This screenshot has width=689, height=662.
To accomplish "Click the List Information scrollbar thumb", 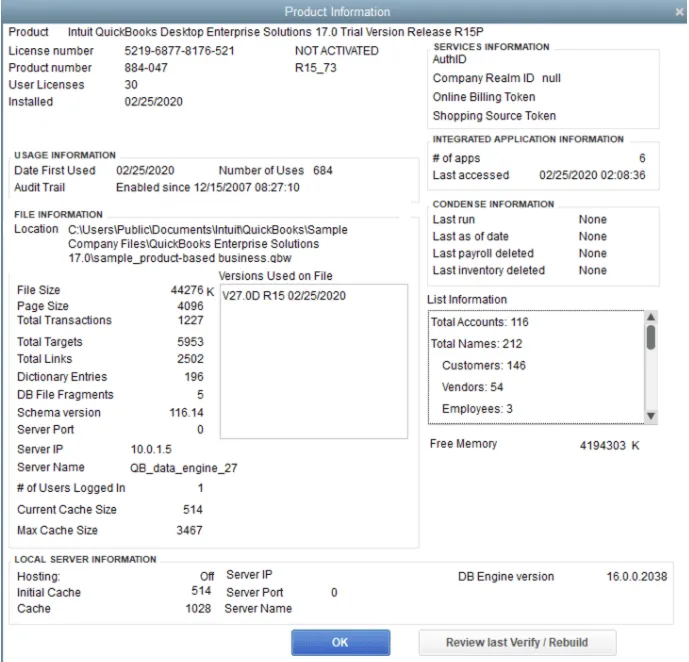I will [651, 337].
